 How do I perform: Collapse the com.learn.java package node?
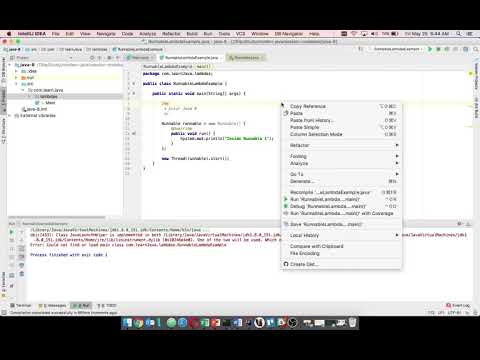(x=23, y=90)
